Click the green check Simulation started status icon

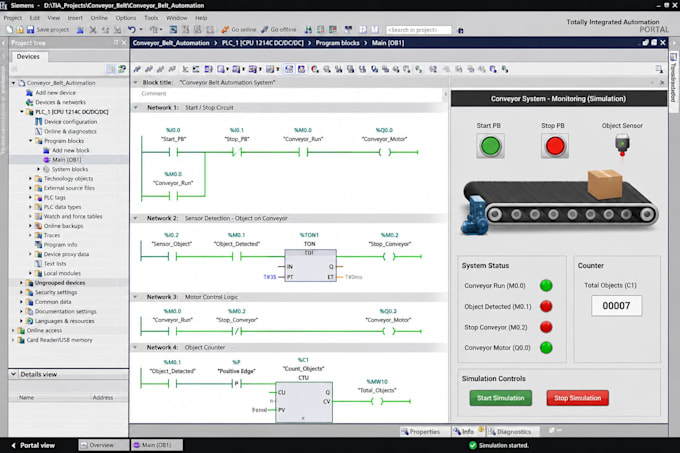(x=473, y=445)
